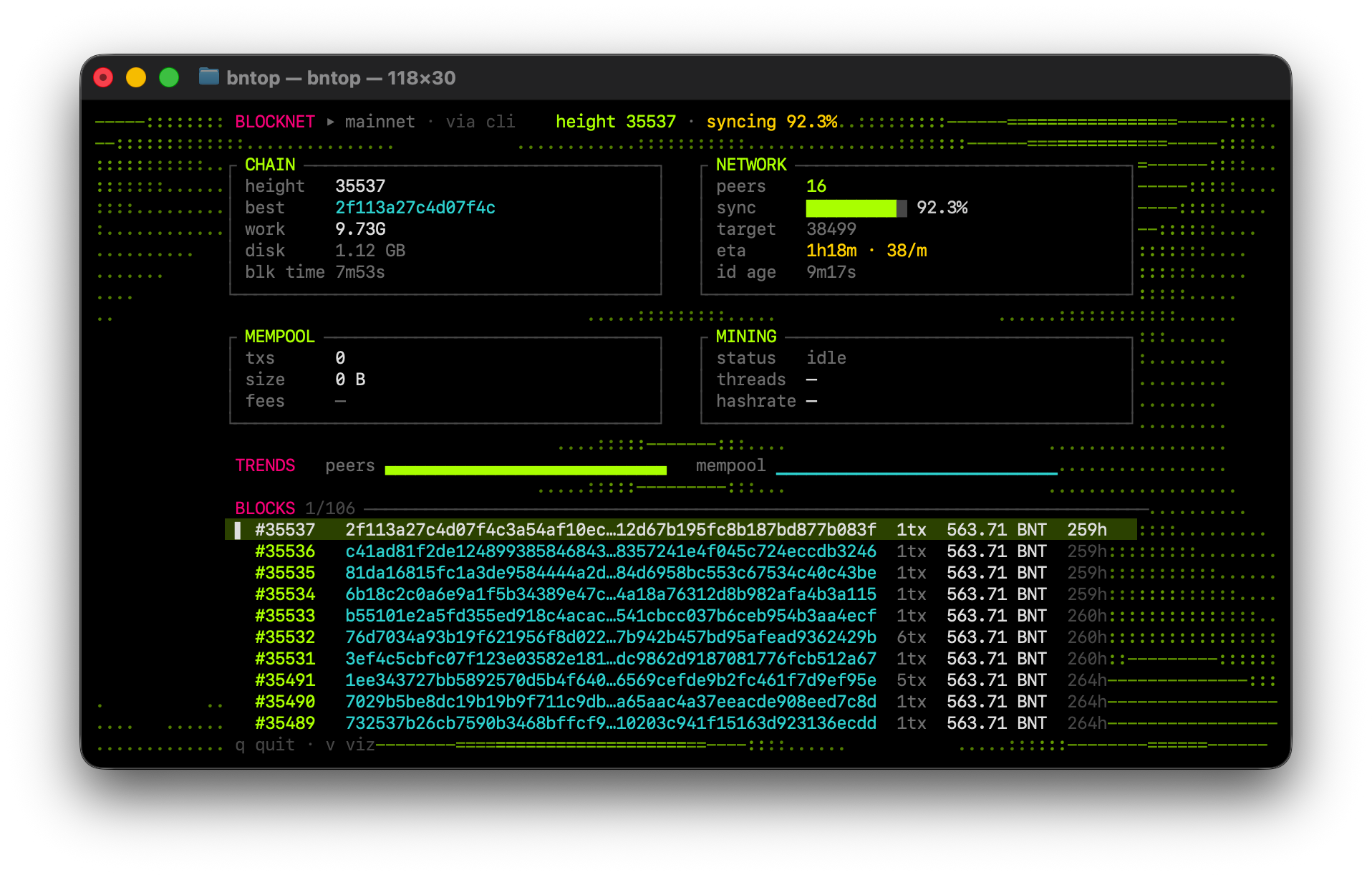This screenshot has width=1372, height=875.
Task: Click the BLOCKS section label
Action: (265, 508)
